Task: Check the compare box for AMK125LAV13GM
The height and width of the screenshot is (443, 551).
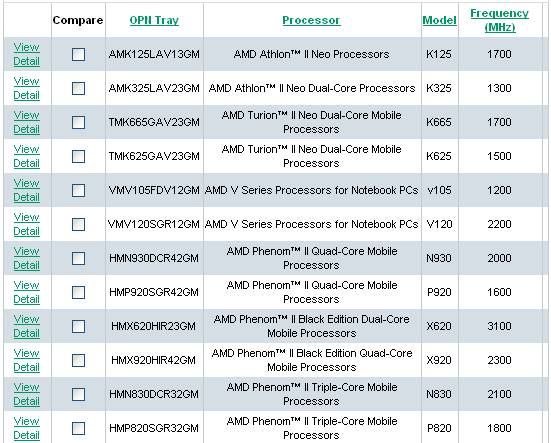Action: pos(78,54)
